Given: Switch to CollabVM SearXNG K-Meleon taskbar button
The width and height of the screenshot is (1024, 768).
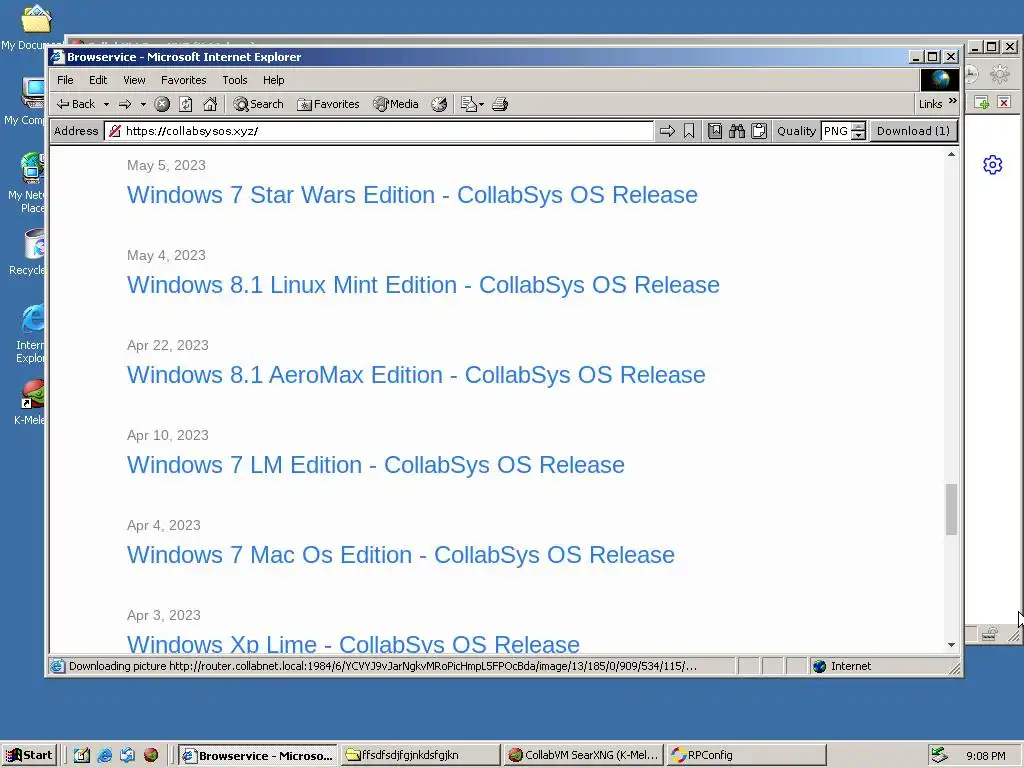Looking at the screenshot, I should click(584, 756).
